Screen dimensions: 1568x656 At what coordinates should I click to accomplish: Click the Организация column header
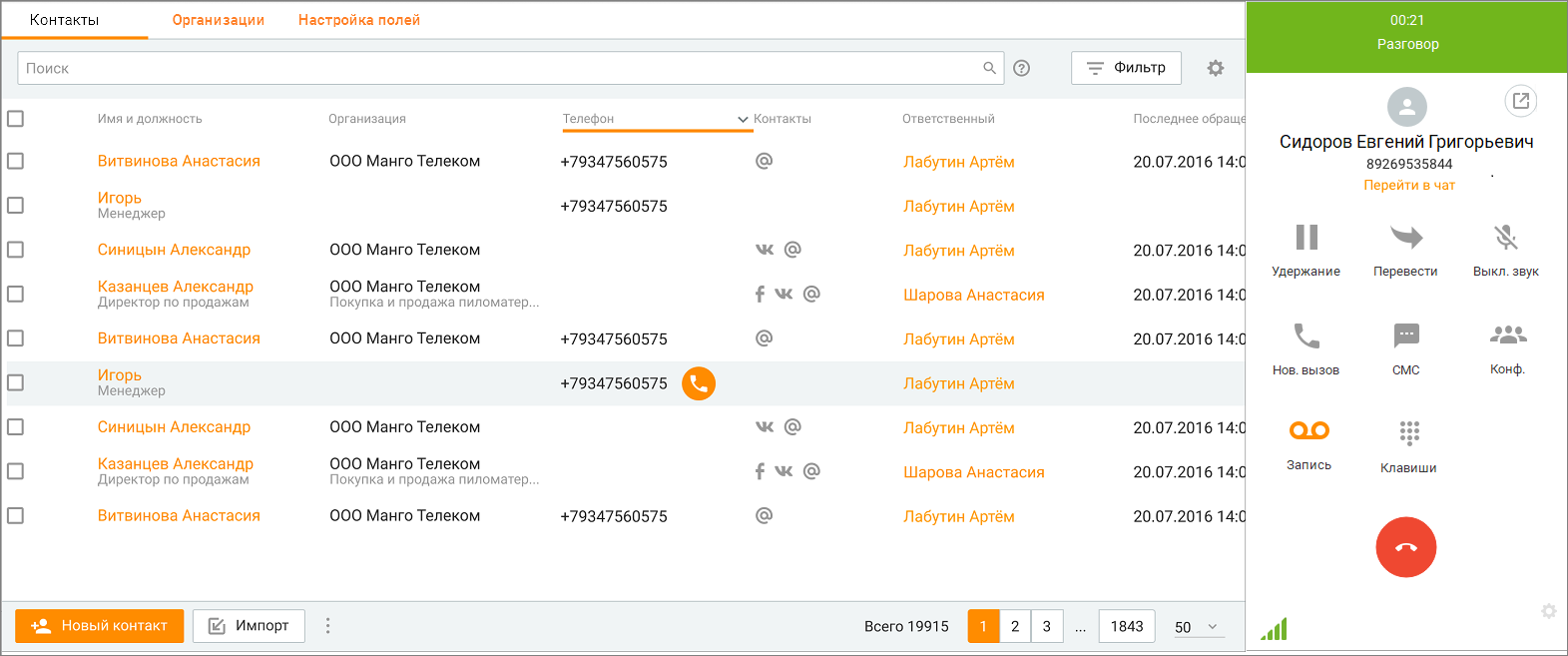pyautogui.click(x=367, y=119)
